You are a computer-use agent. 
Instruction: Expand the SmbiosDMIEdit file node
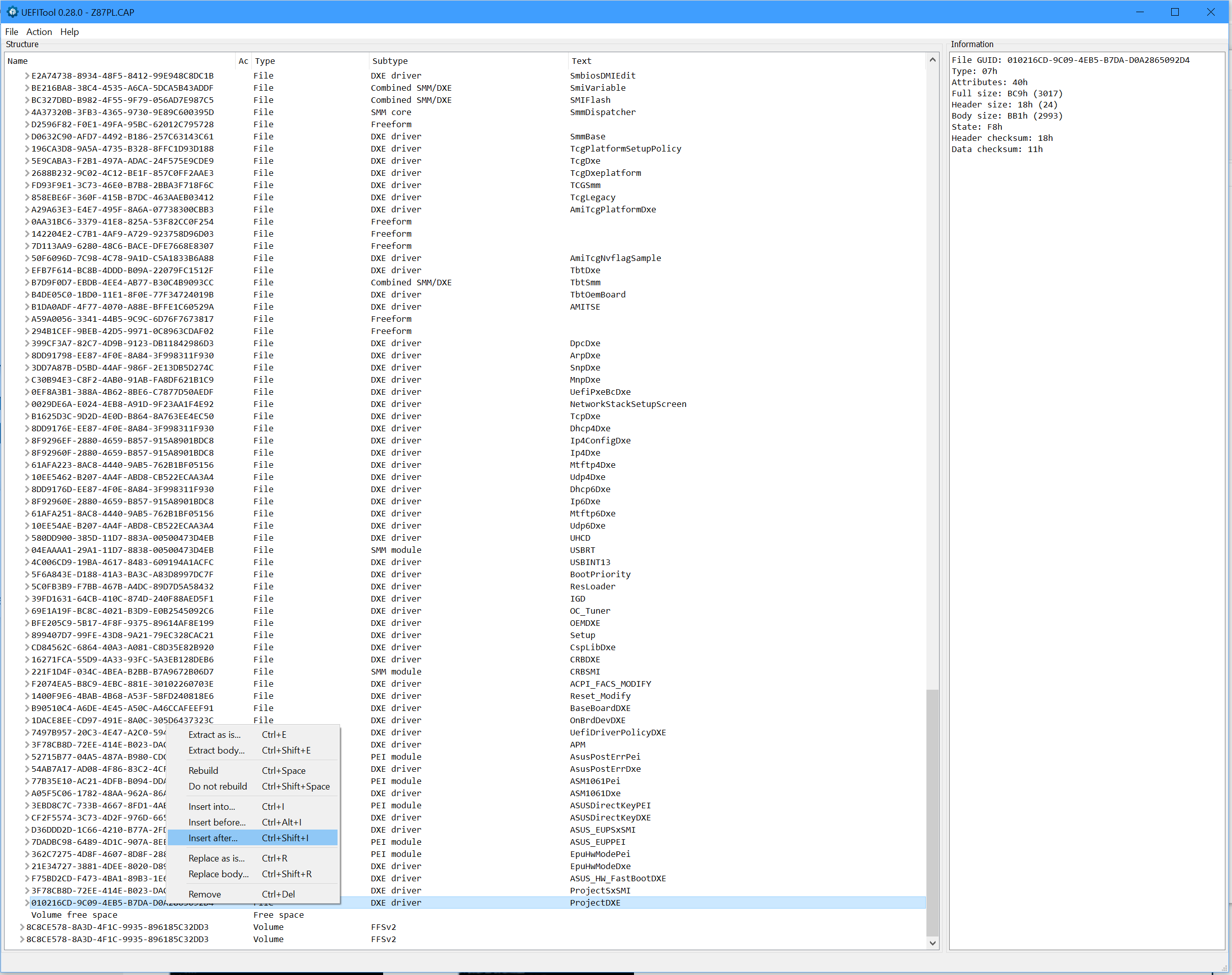27,76
